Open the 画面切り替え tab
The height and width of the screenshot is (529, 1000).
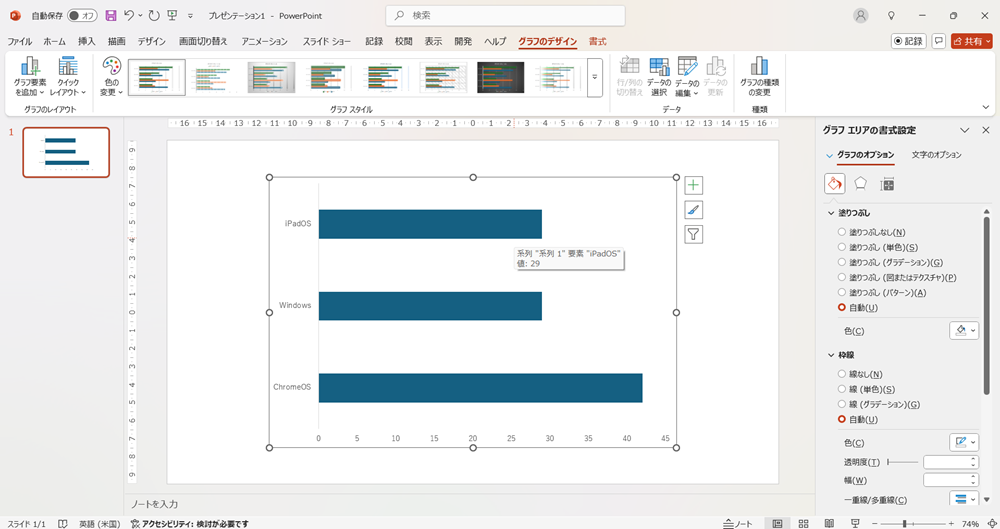click(203, 41)
